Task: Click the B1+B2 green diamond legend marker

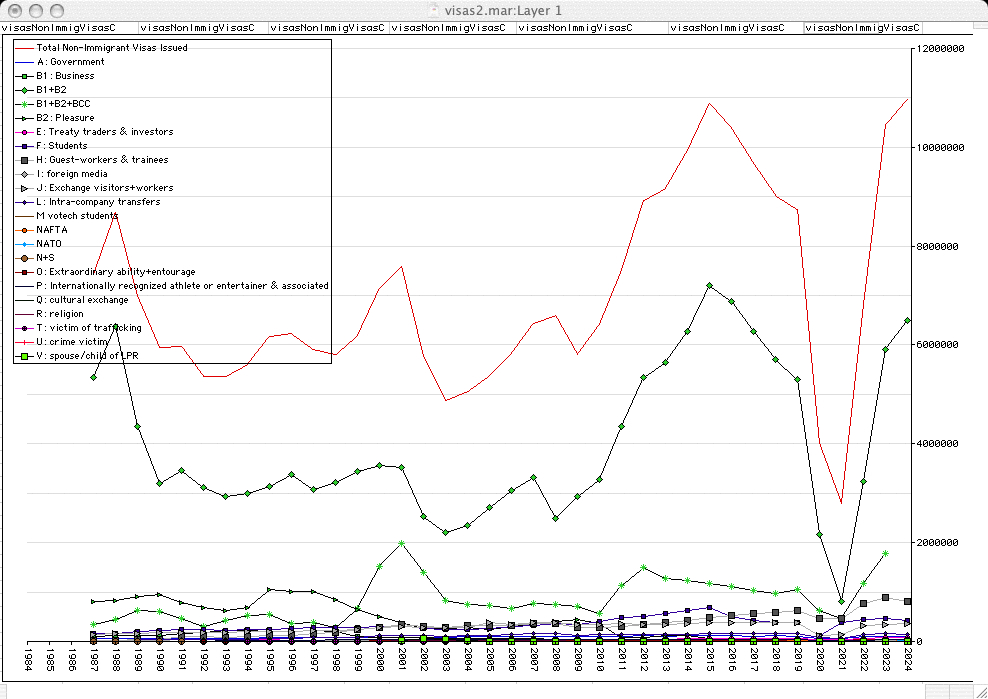Action: coord(26,90)
